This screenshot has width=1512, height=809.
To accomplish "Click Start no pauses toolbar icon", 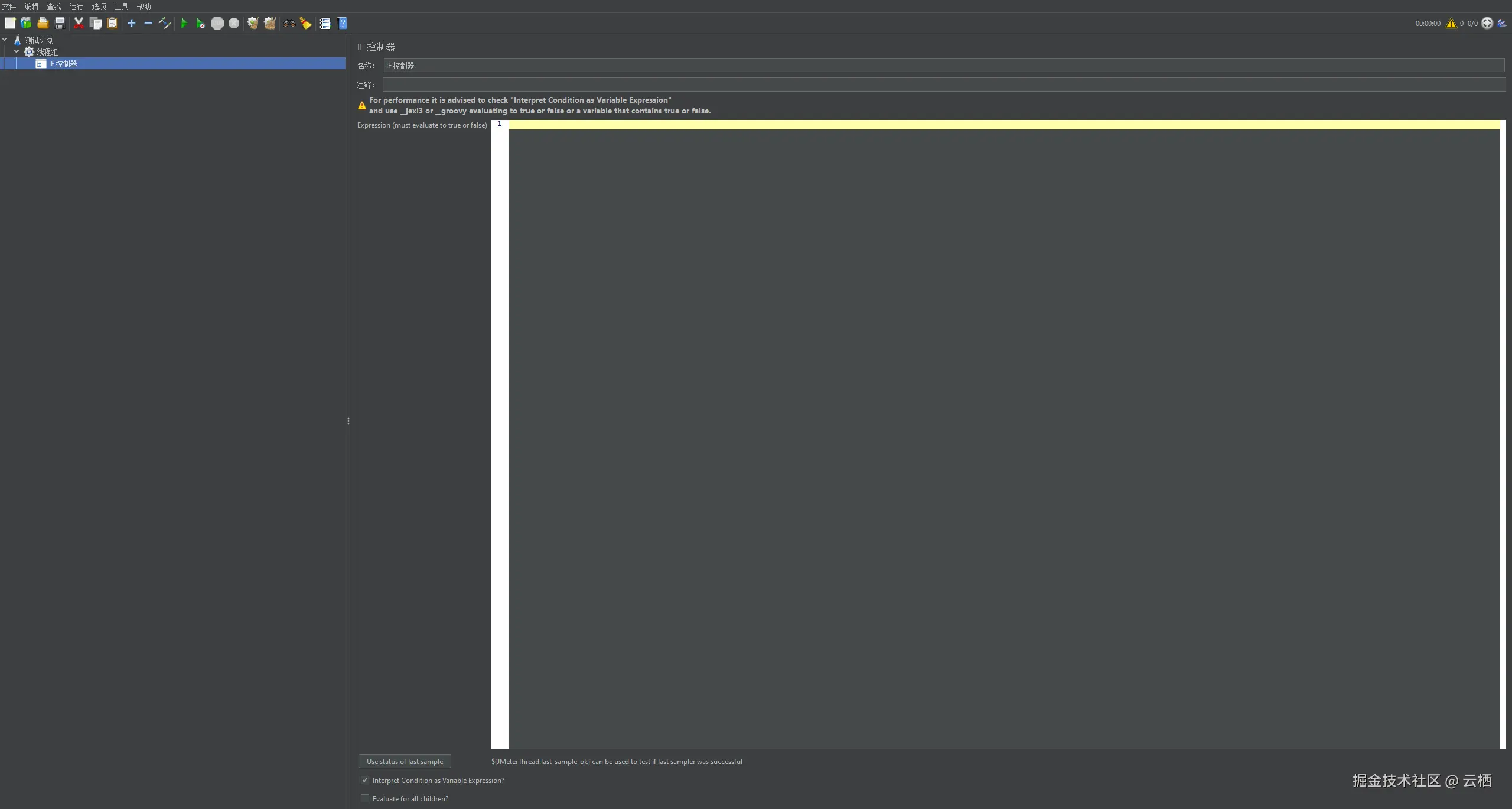I will [200, 24].
